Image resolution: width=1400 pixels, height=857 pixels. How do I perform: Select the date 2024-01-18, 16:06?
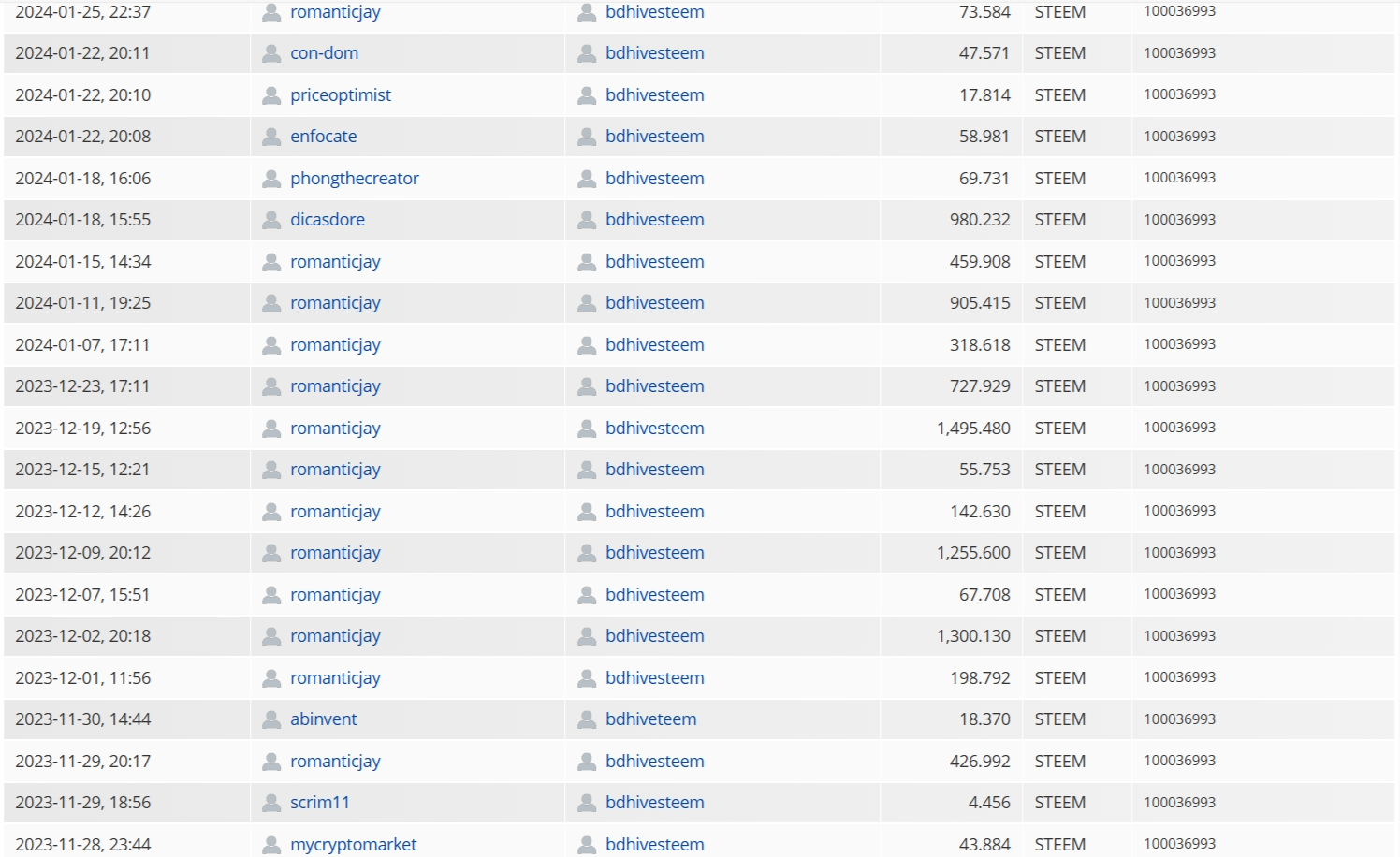82,179
